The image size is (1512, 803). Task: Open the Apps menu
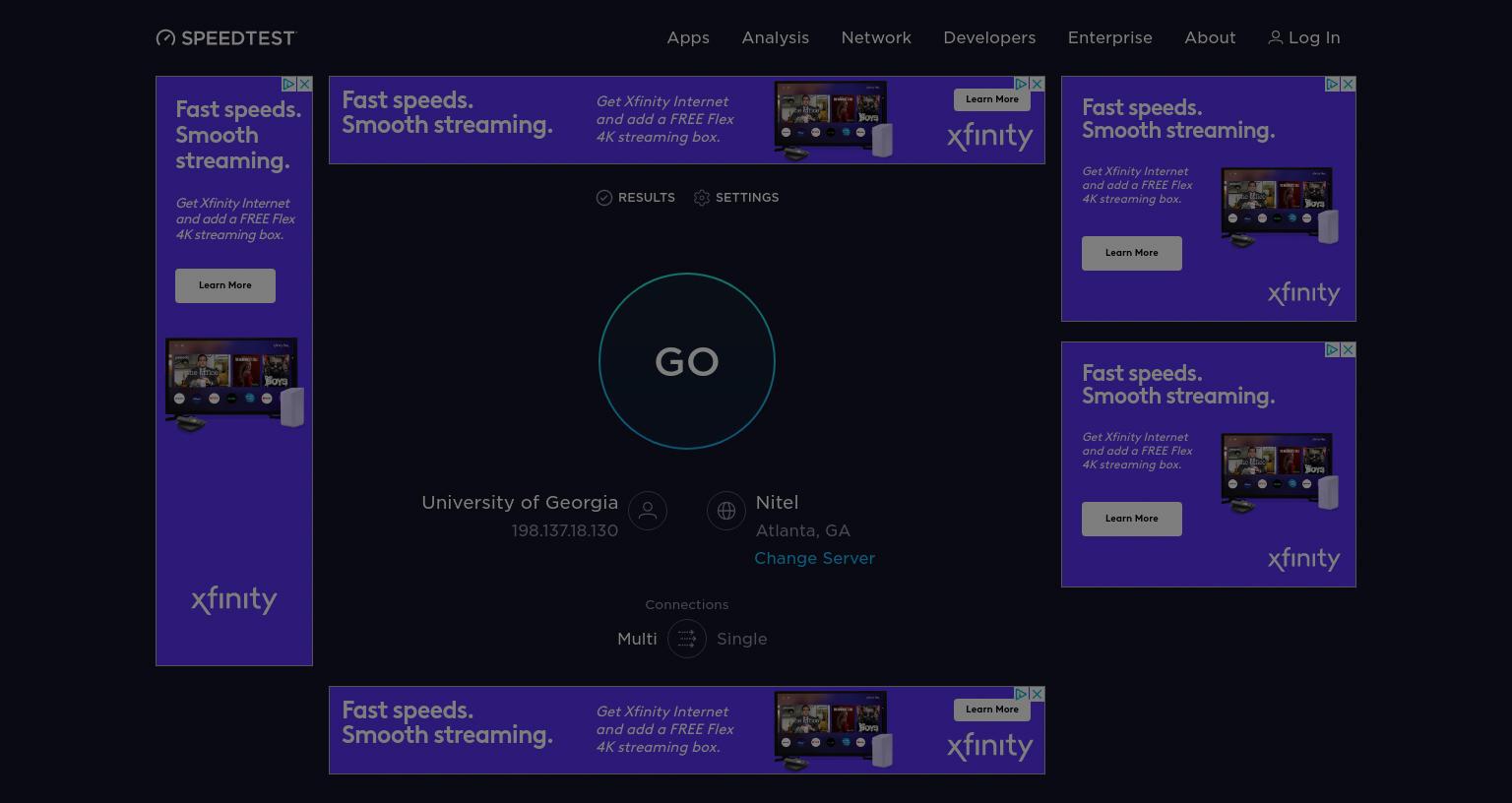[x=688, y=37]
